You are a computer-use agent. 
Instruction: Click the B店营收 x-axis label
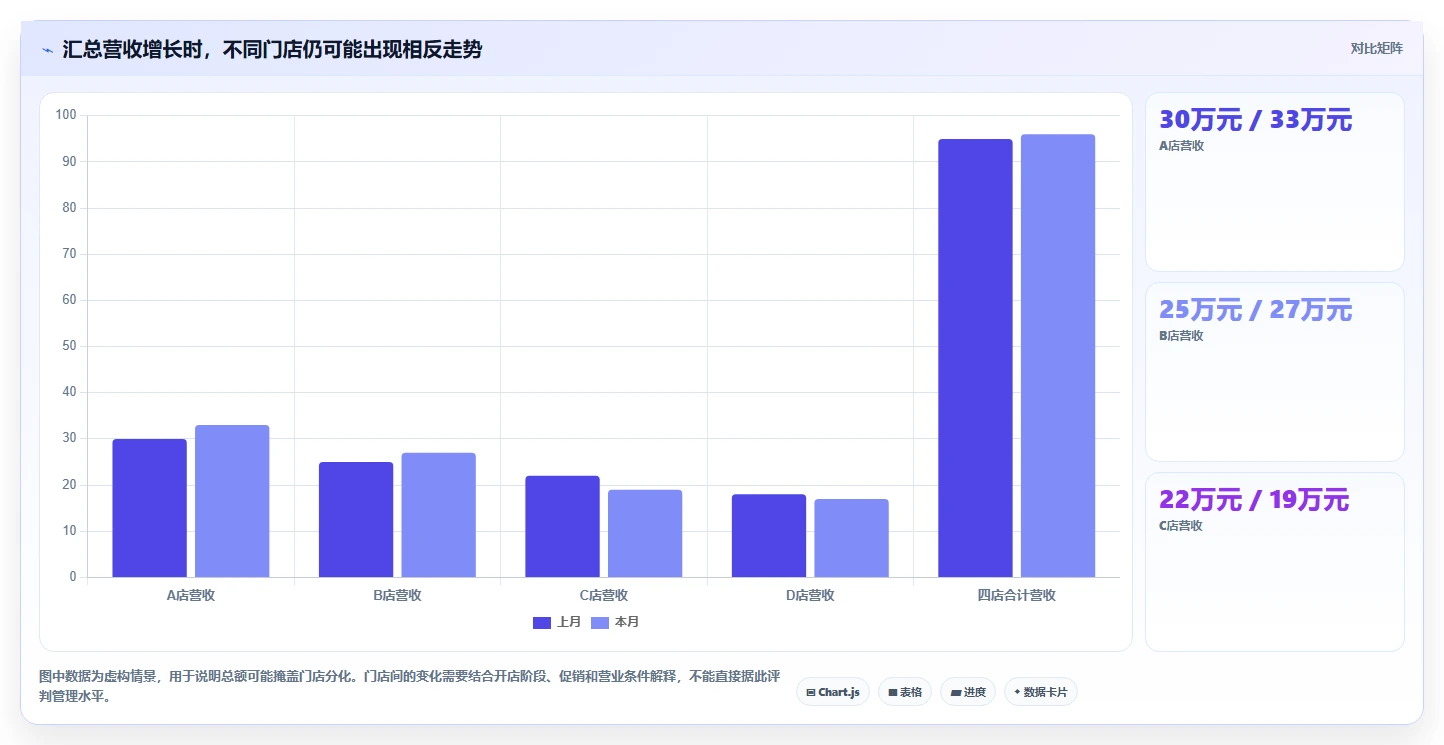pos(397,595)
